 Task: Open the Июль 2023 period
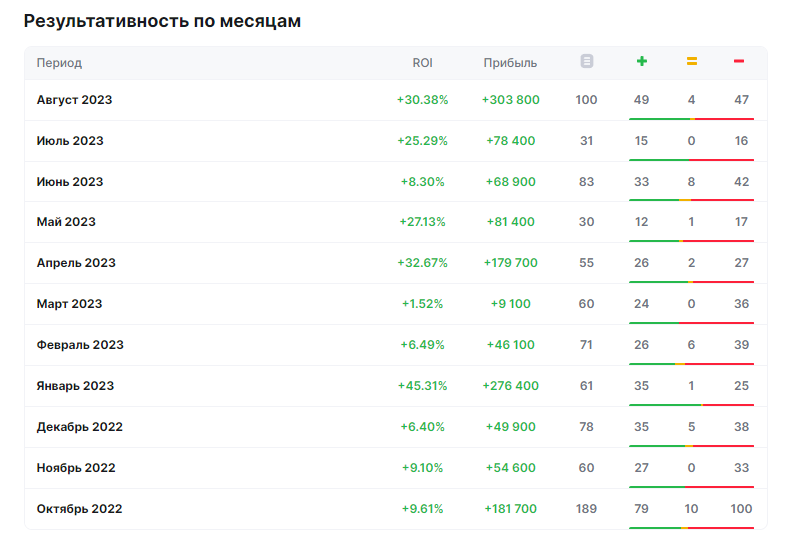70,141
